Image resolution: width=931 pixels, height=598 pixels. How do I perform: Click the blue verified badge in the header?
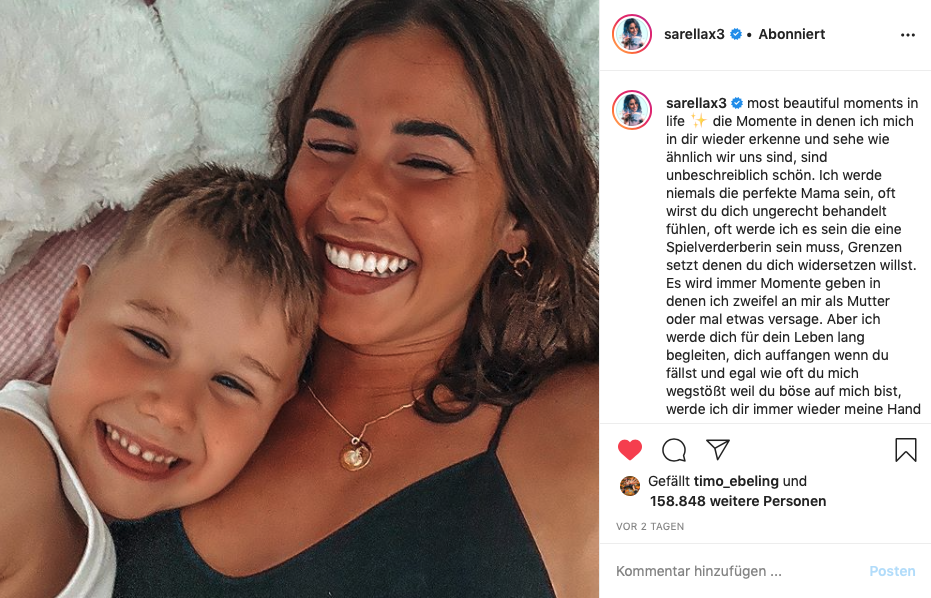(x=736, y=34)
